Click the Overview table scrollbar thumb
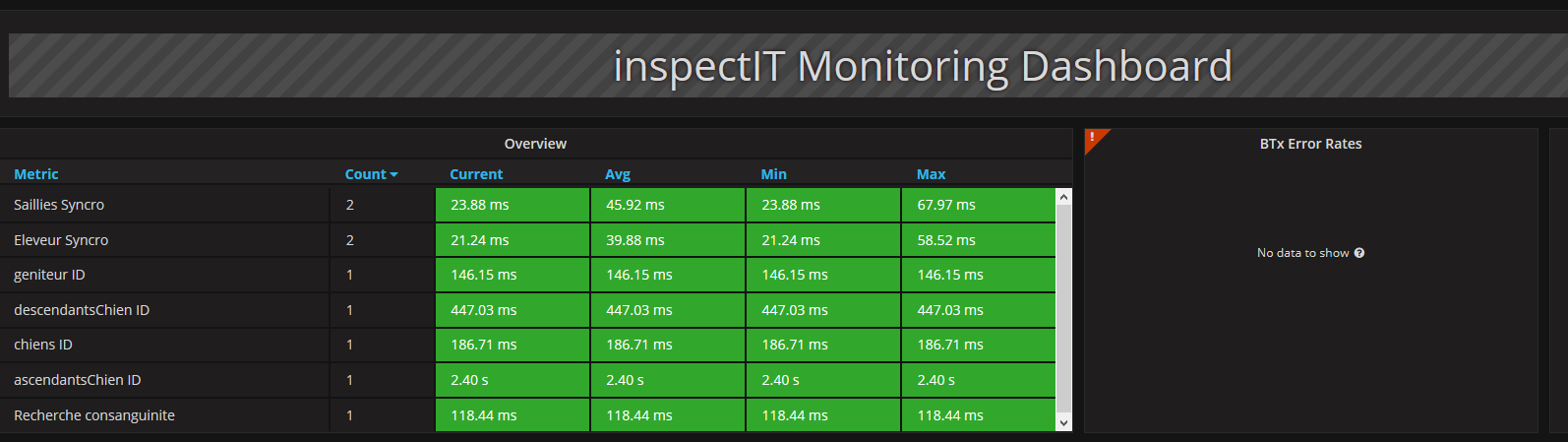Screen dimensions: 1568x442 pyautogui.click(x=1063, y=309)
